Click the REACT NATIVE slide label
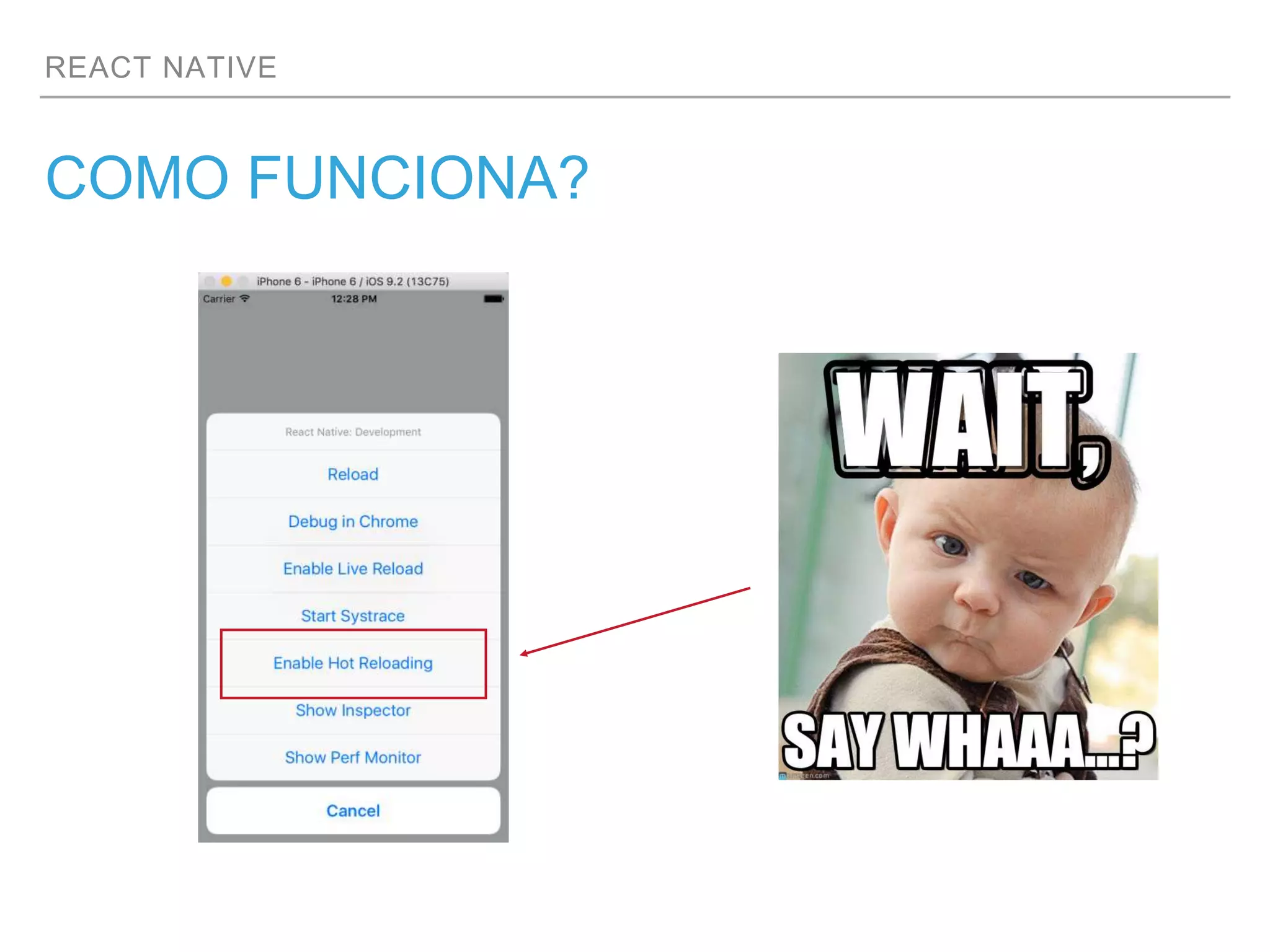Image resolution: width=1270 pixels, height=952 pixels. tap(161, 67)
